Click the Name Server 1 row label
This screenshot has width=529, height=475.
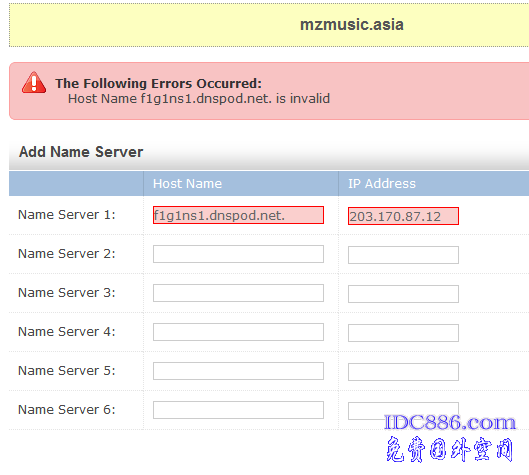click(67, 215)
